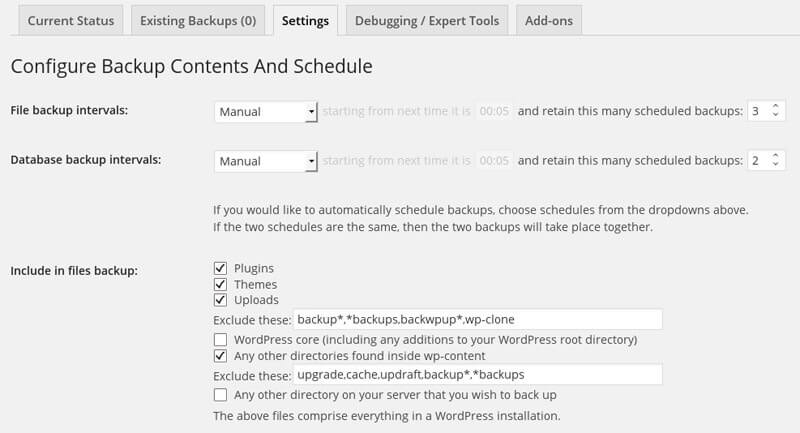Increase retained file backups with up arrow
The width and height of the screenshot is (800, 433).
pos(776,107)
